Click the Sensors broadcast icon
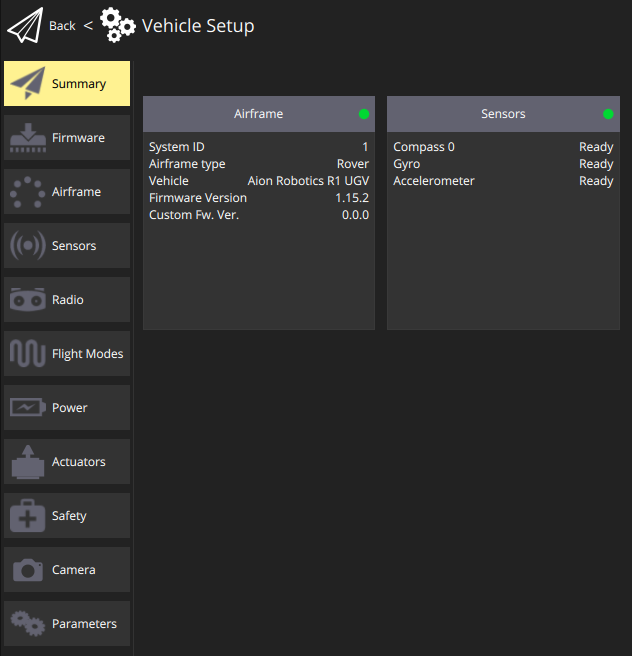The width and height of the screenshot is (632, 656). tap(28, 246)
